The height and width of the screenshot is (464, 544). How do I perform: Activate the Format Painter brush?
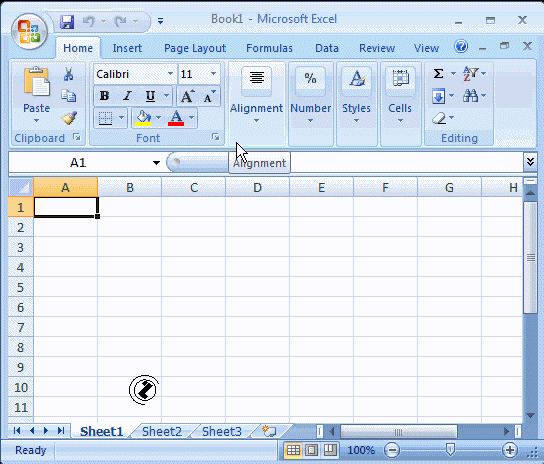tap(69, 118)
